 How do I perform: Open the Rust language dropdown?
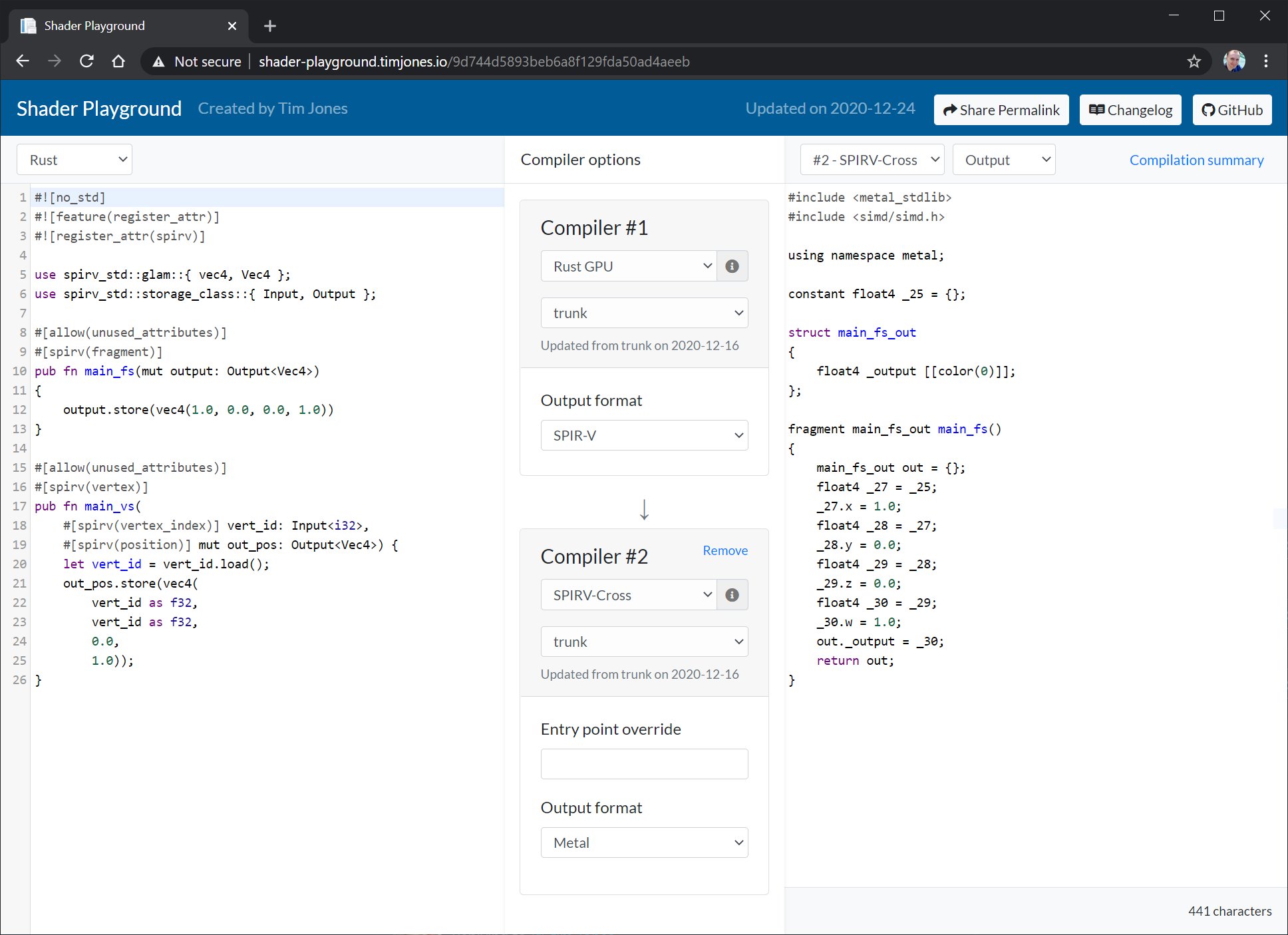click(75, 160)
